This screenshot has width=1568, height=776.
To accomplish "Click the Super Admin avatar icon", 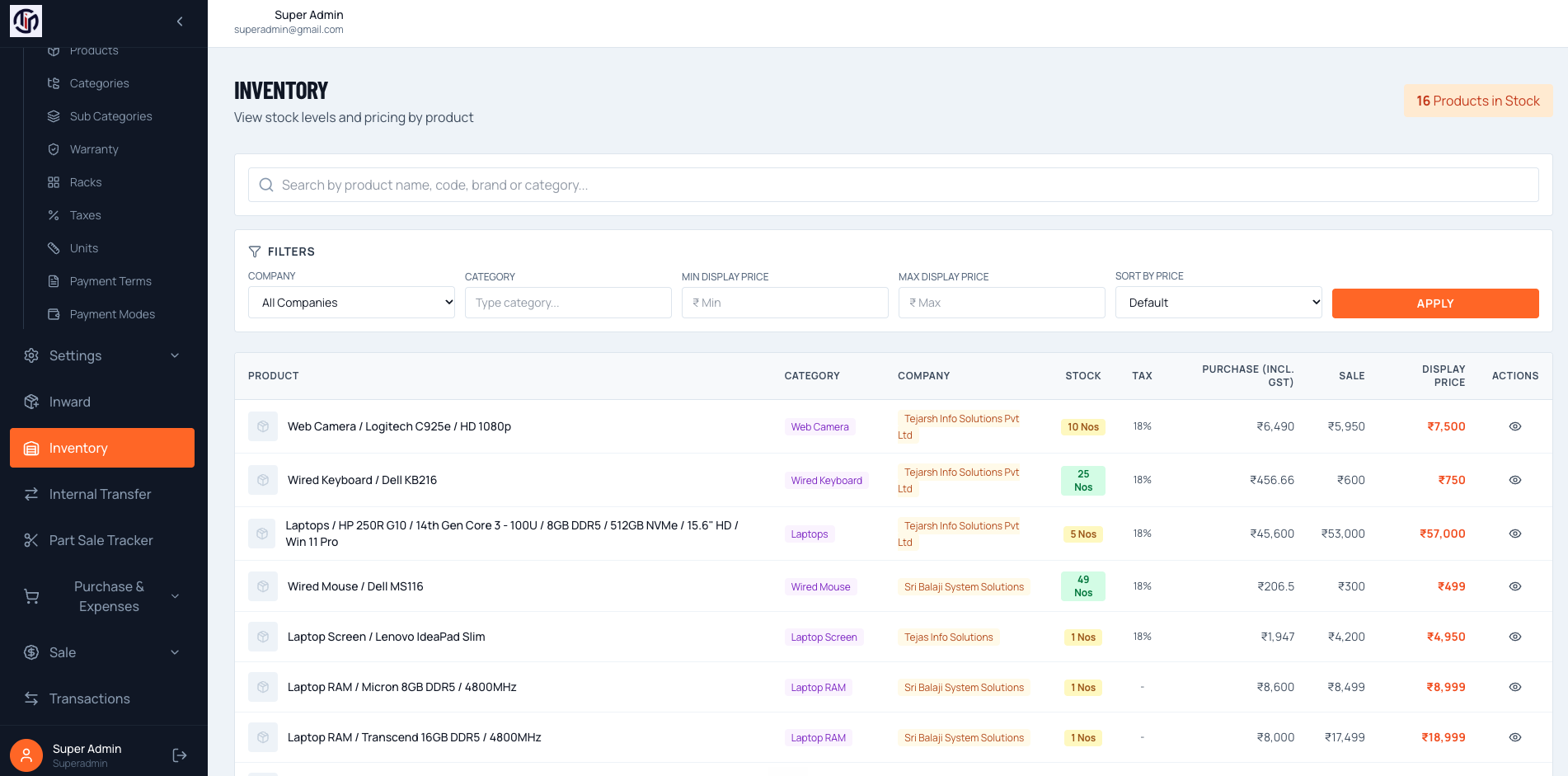I will pos(26,755).
